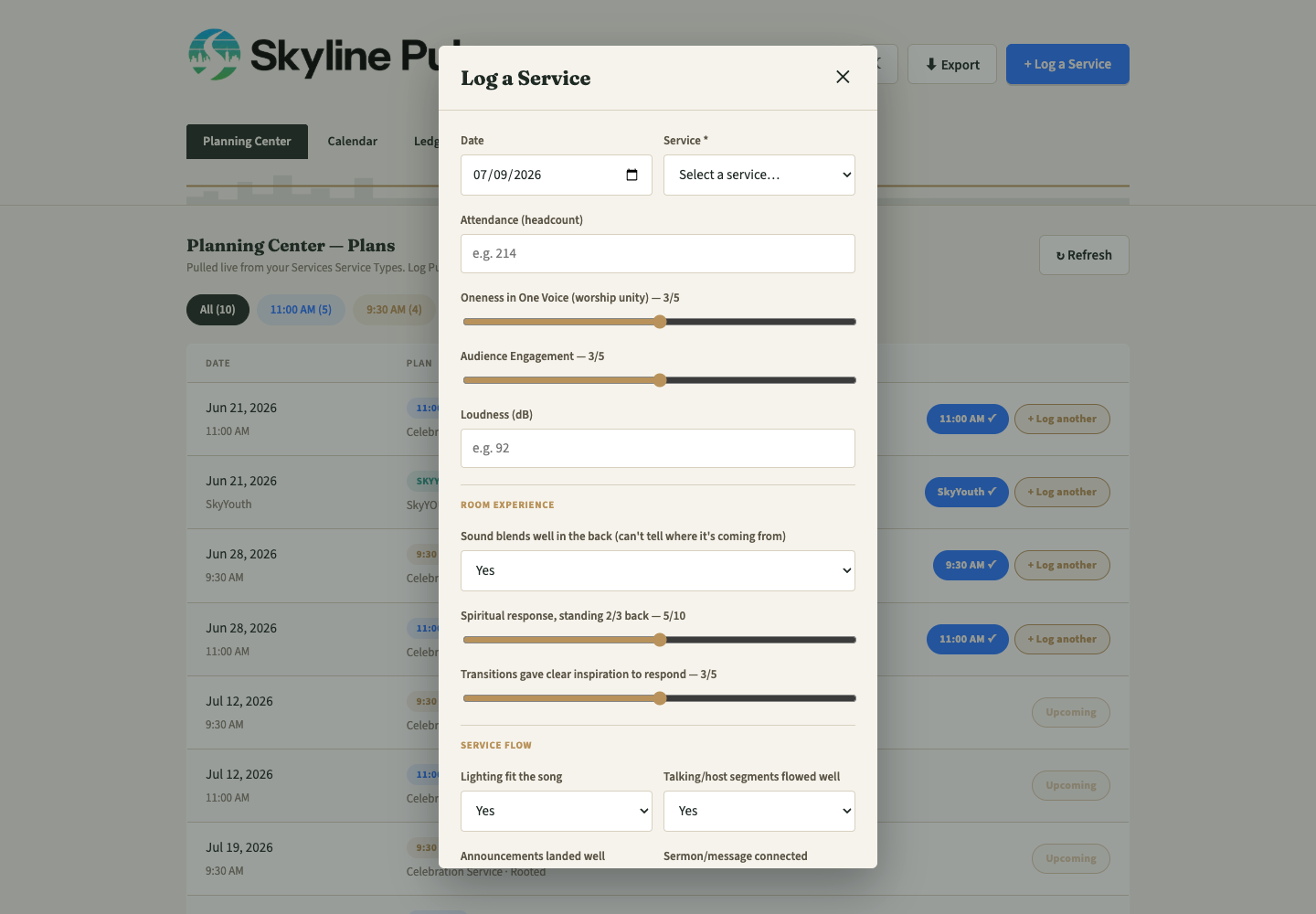Click the Skyline logo icon
Image resolution: width=1316 pixels, height=914 pixels.
coord(214,55)
